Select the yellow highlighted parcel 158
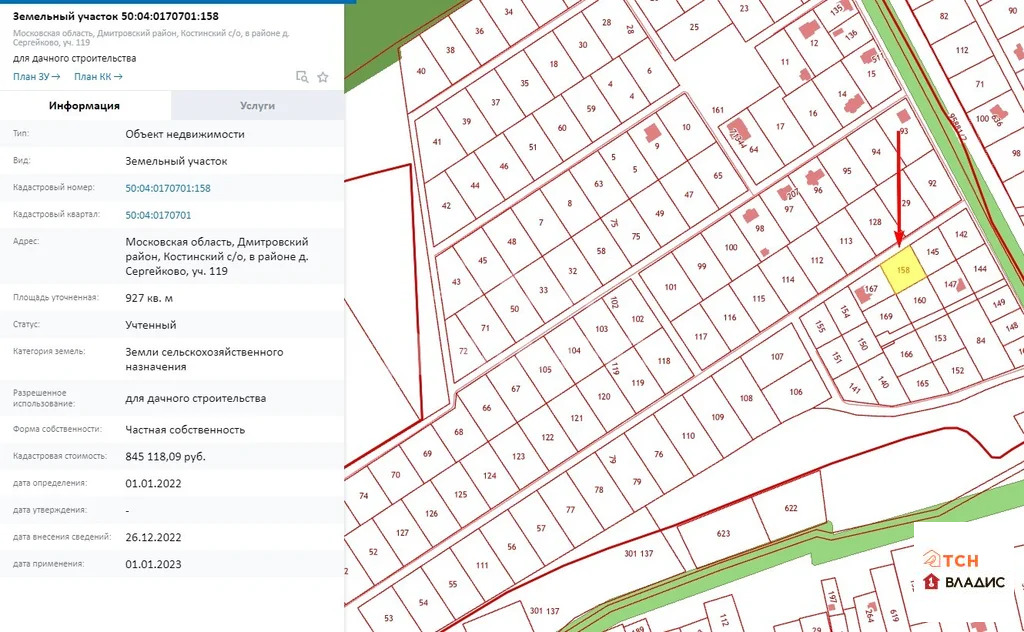Image resolution: width=1024 pixels, height=632 pixels. (902, 271)
